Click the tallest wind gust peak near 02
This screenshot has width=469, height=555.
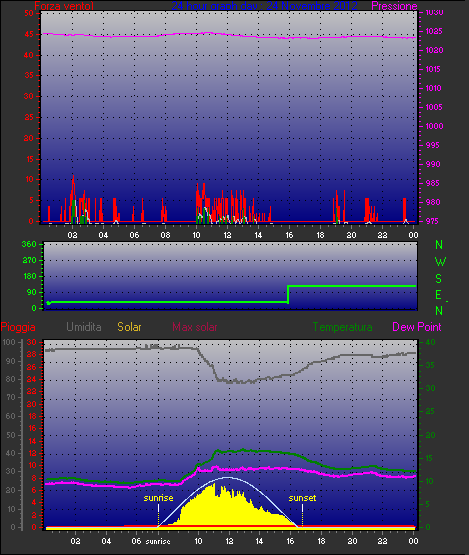click(73, 177)
